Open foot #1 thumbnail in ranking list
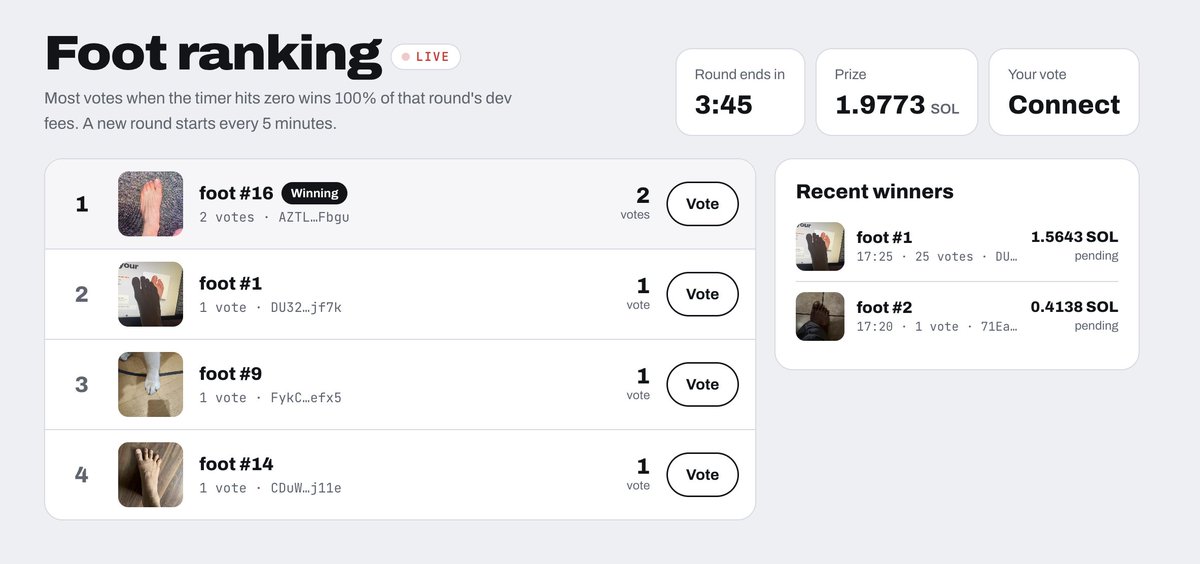The height and width of the screenshot is (564, 1200). pos(151,294)
